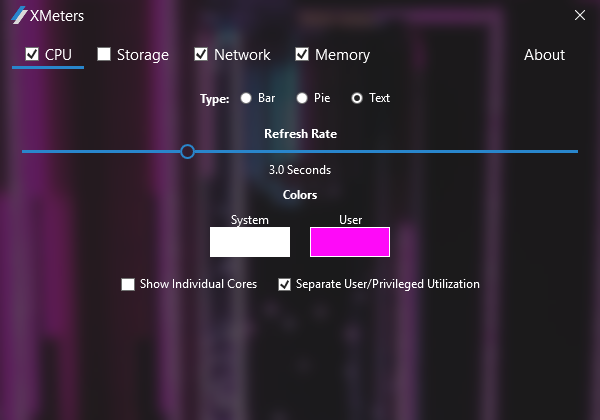Viewport: 600px width, 420px height.
Task: Switch to the CPU tab
Action: click(58, 55)
